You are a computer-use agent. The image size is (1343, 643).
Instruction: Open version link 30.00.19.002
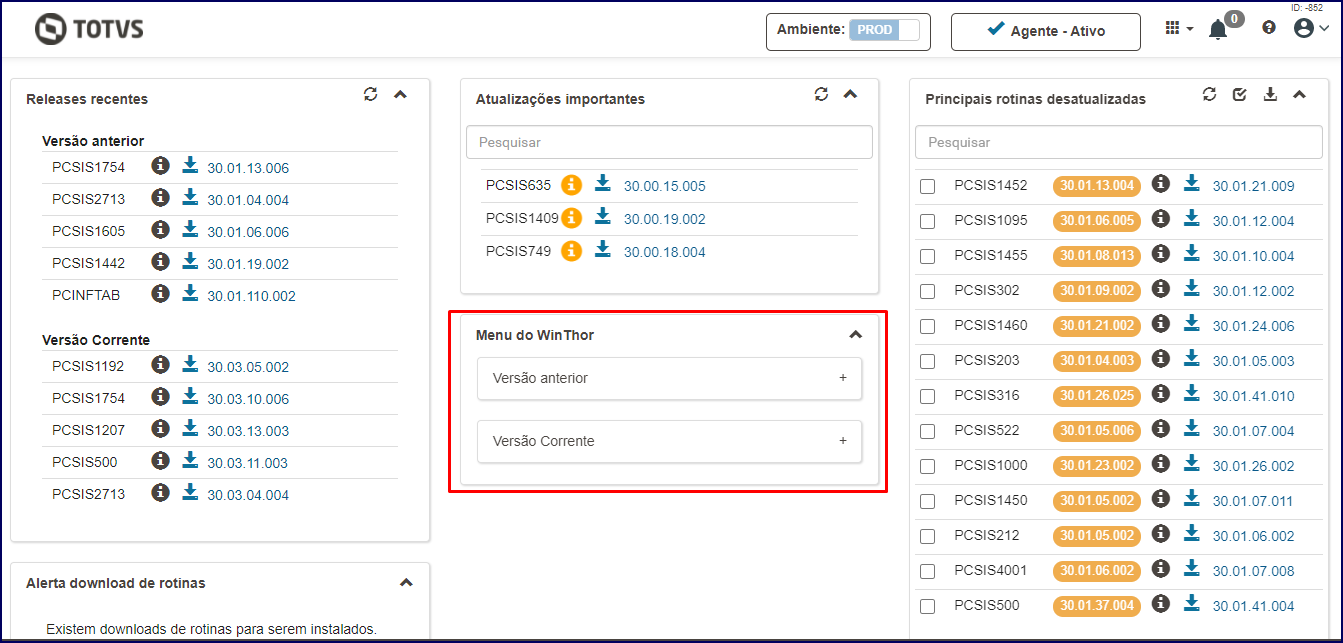coord(665,219)
